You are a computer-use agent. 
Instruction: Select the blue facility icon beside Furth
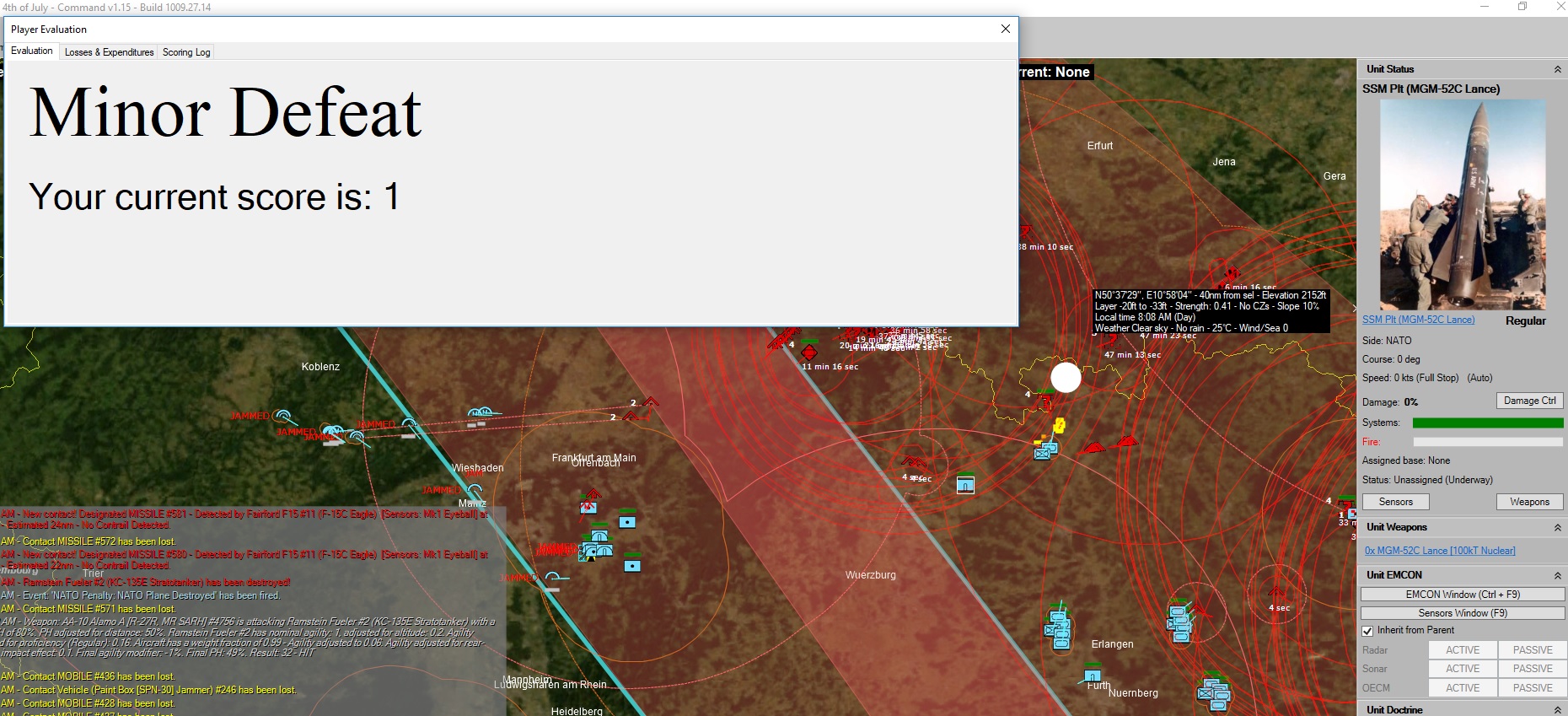(1093, 674)
